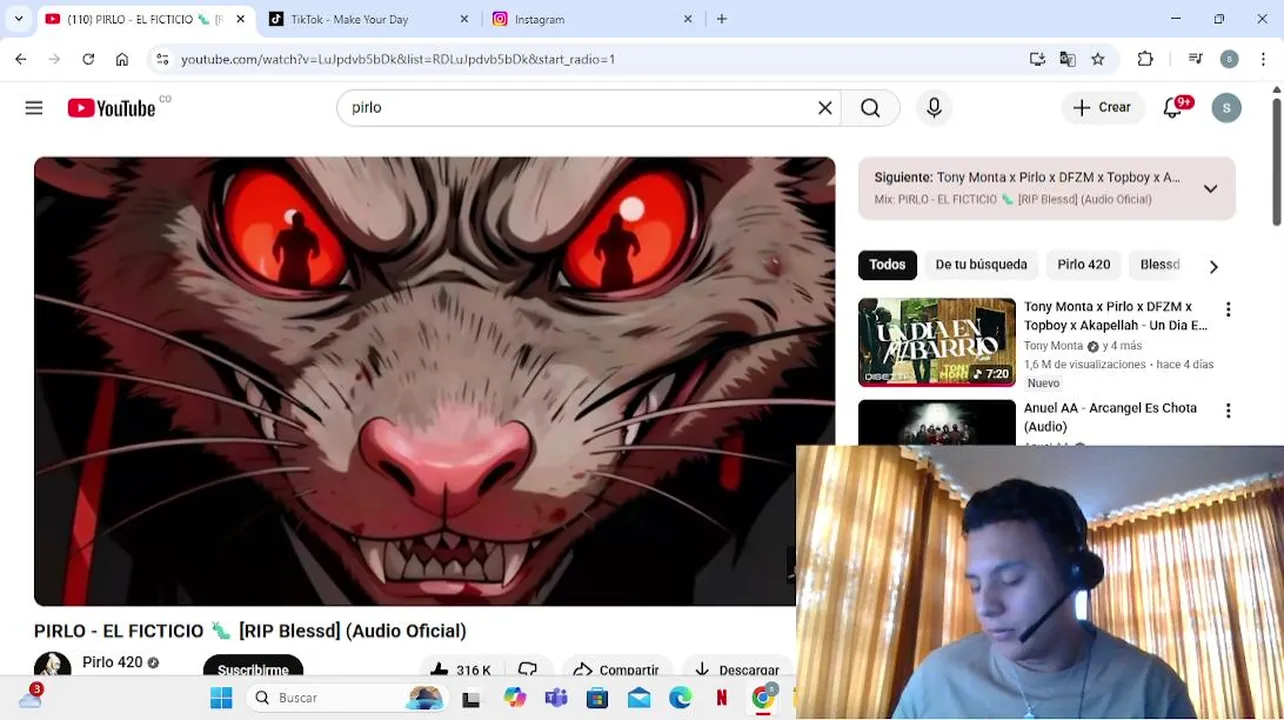Open the Windows Start menu

click(221, 698)
